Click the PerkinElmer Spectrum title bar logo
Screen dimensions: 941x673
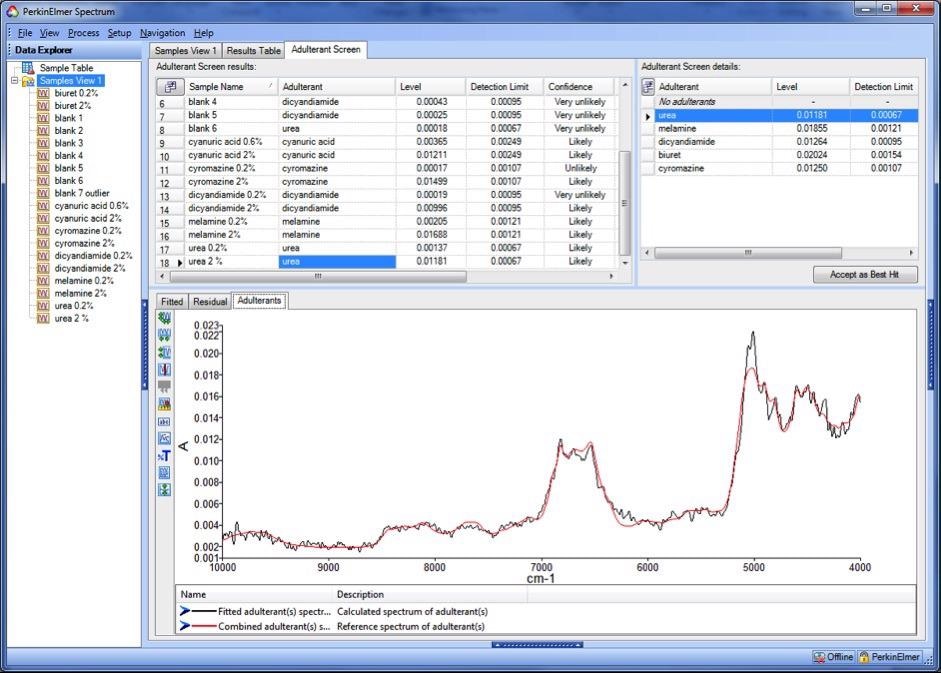(13, 11)
